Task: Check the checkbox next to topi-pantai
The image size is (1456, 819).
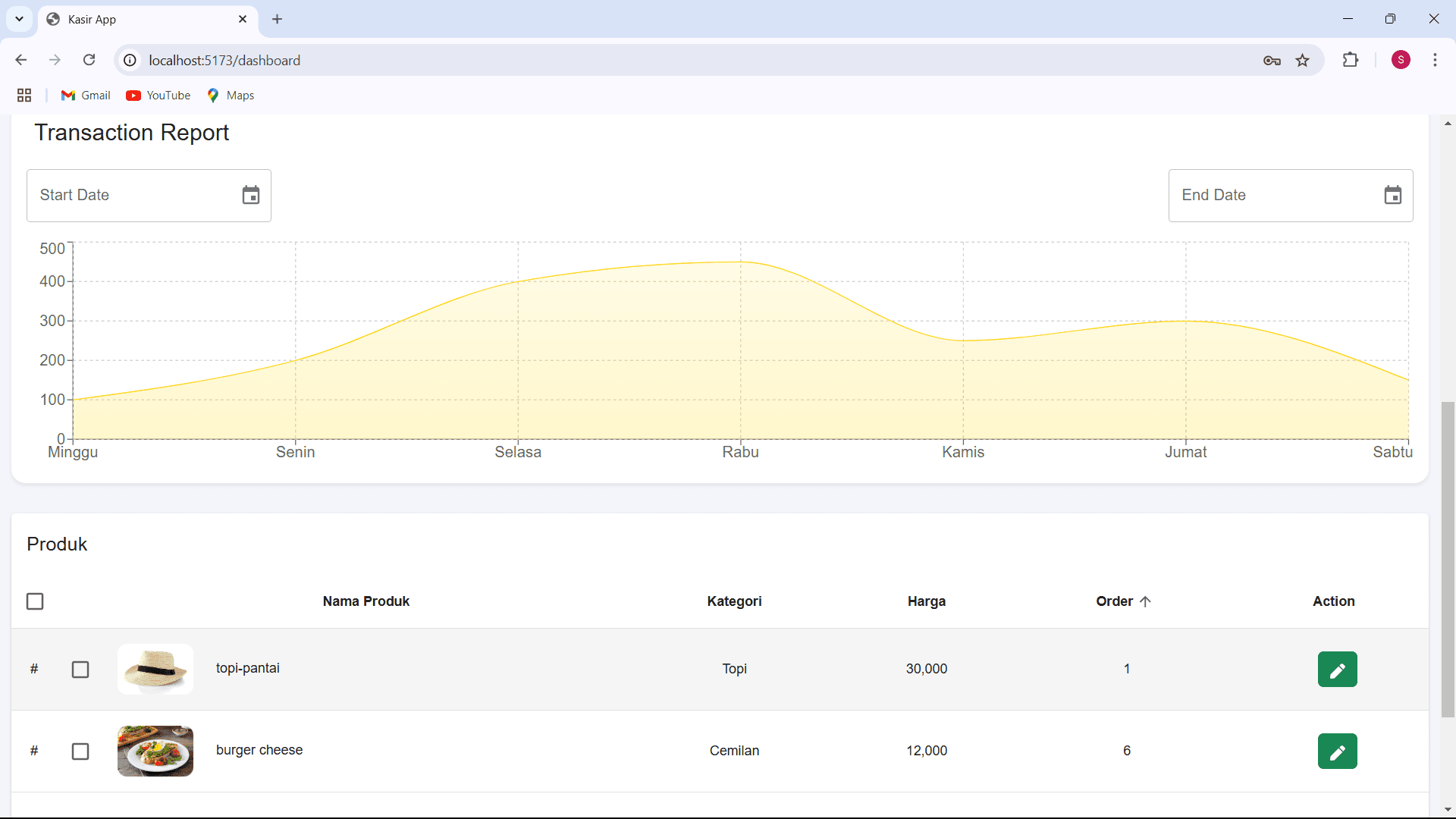Action: tap(80, 668)
